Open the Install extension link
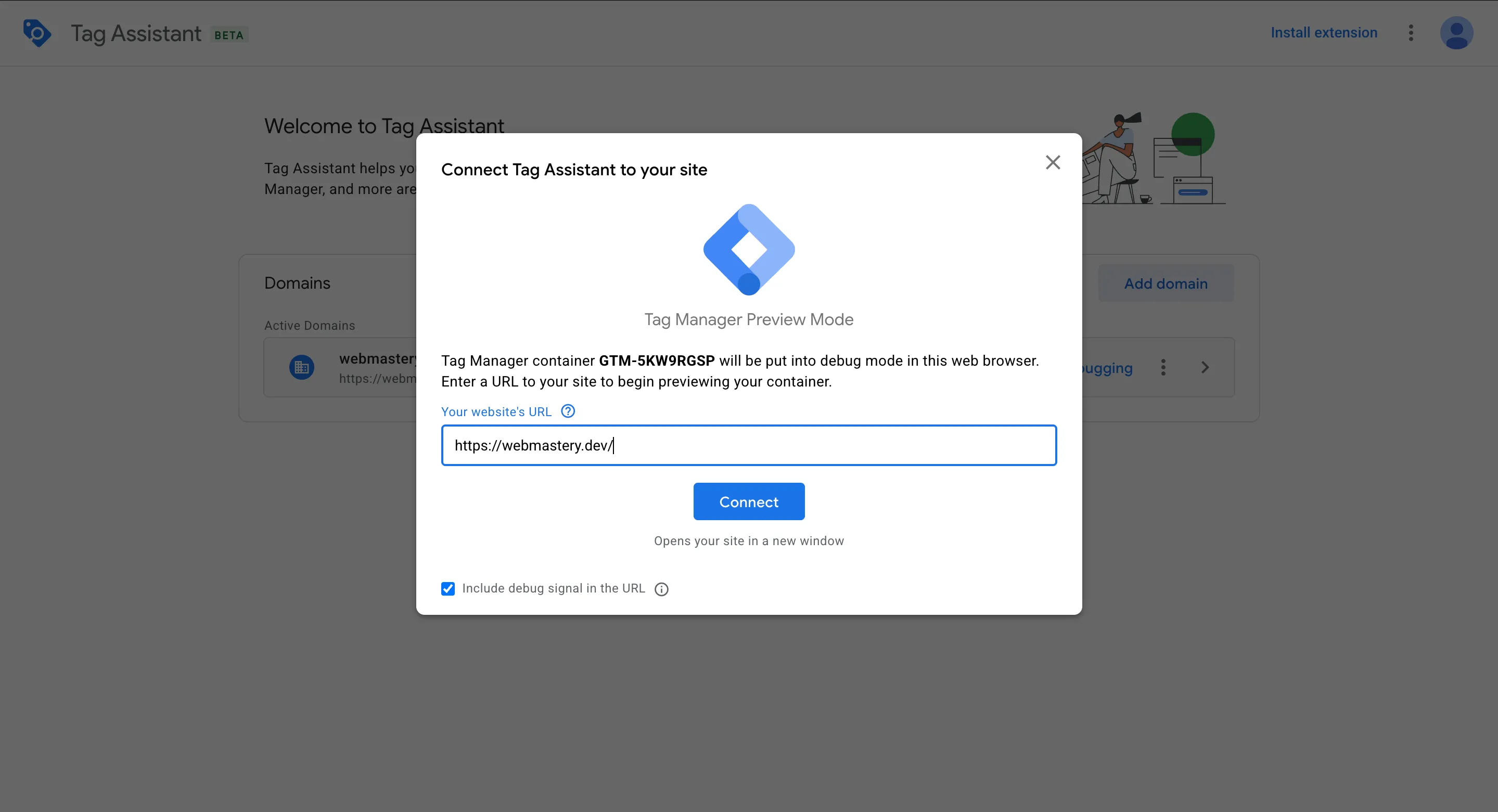 1324,33
